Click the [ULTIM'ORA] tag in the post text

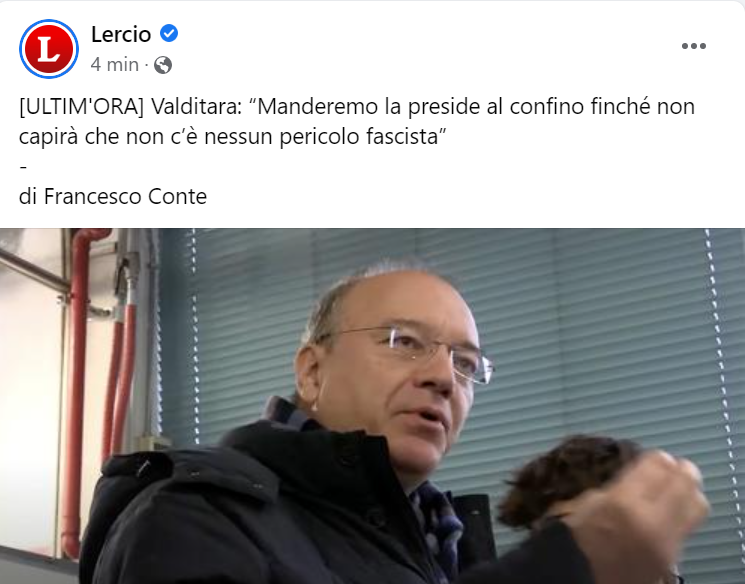coord(81,106)
